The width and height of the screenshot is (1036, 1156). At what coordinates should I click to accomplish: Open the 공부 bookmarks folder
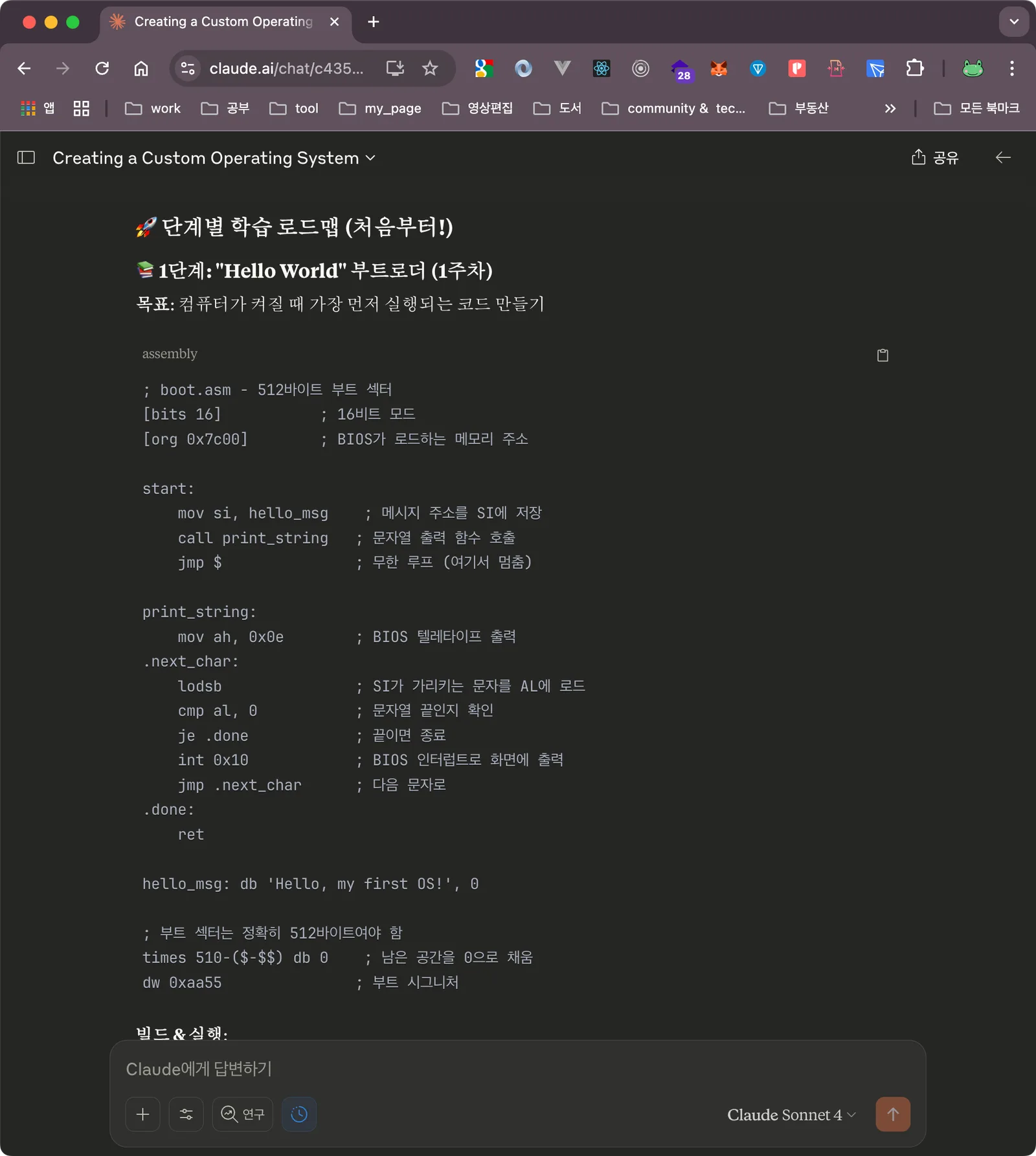coord(225,108)
